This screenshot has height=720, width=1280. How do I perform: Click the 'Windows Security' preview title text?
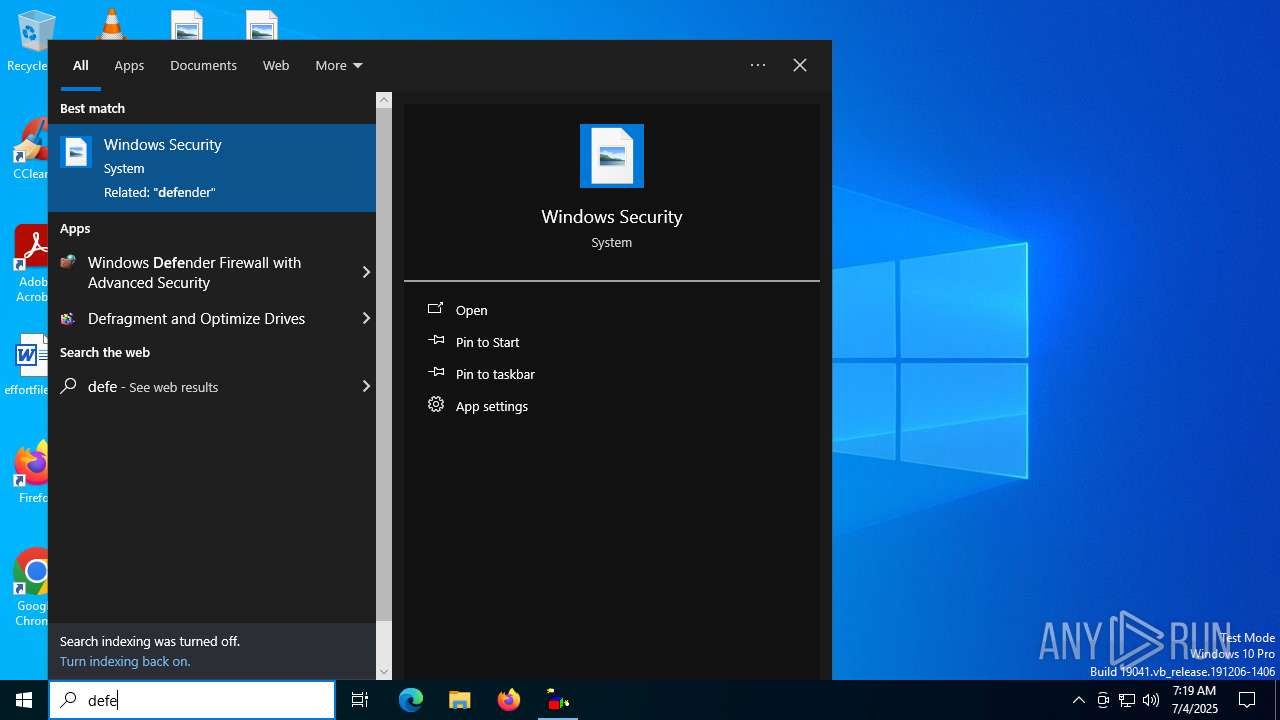pos(612,216)
